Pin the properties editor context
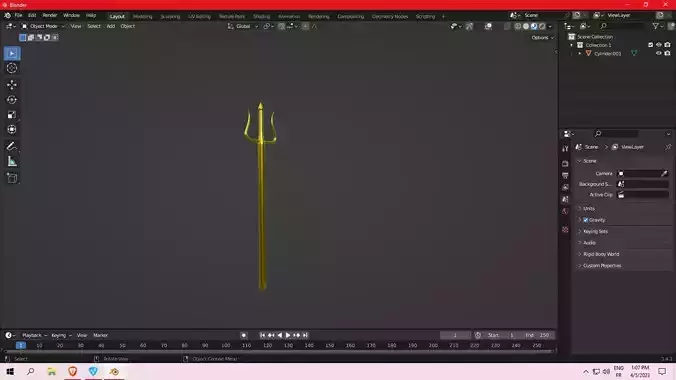Screen dimensions: 676x380 coord(668,147)
